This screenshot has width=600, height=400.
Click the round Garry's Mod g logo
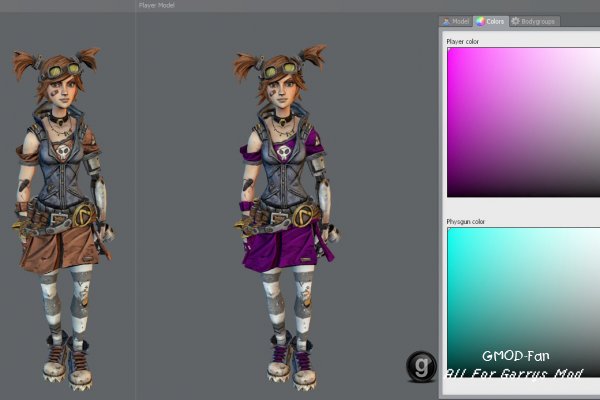tap(421, 366)
